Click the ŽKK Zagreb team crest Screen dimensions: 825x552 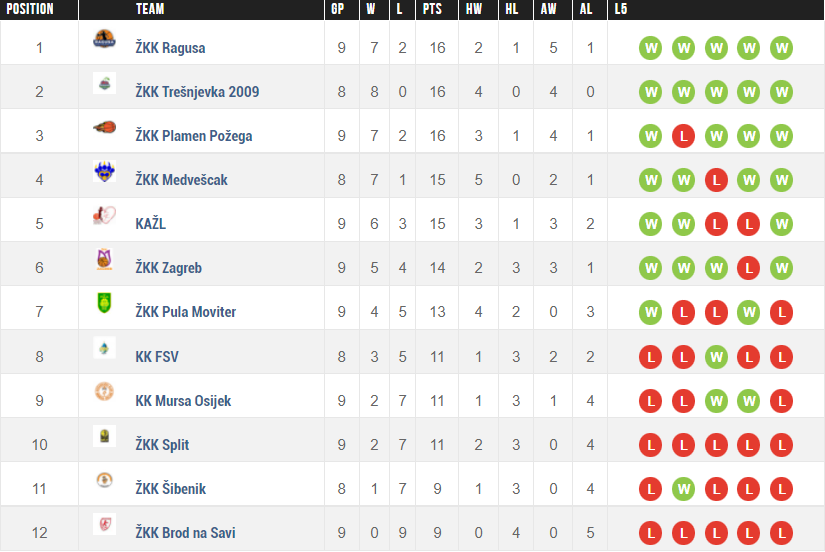pos(104,260)
